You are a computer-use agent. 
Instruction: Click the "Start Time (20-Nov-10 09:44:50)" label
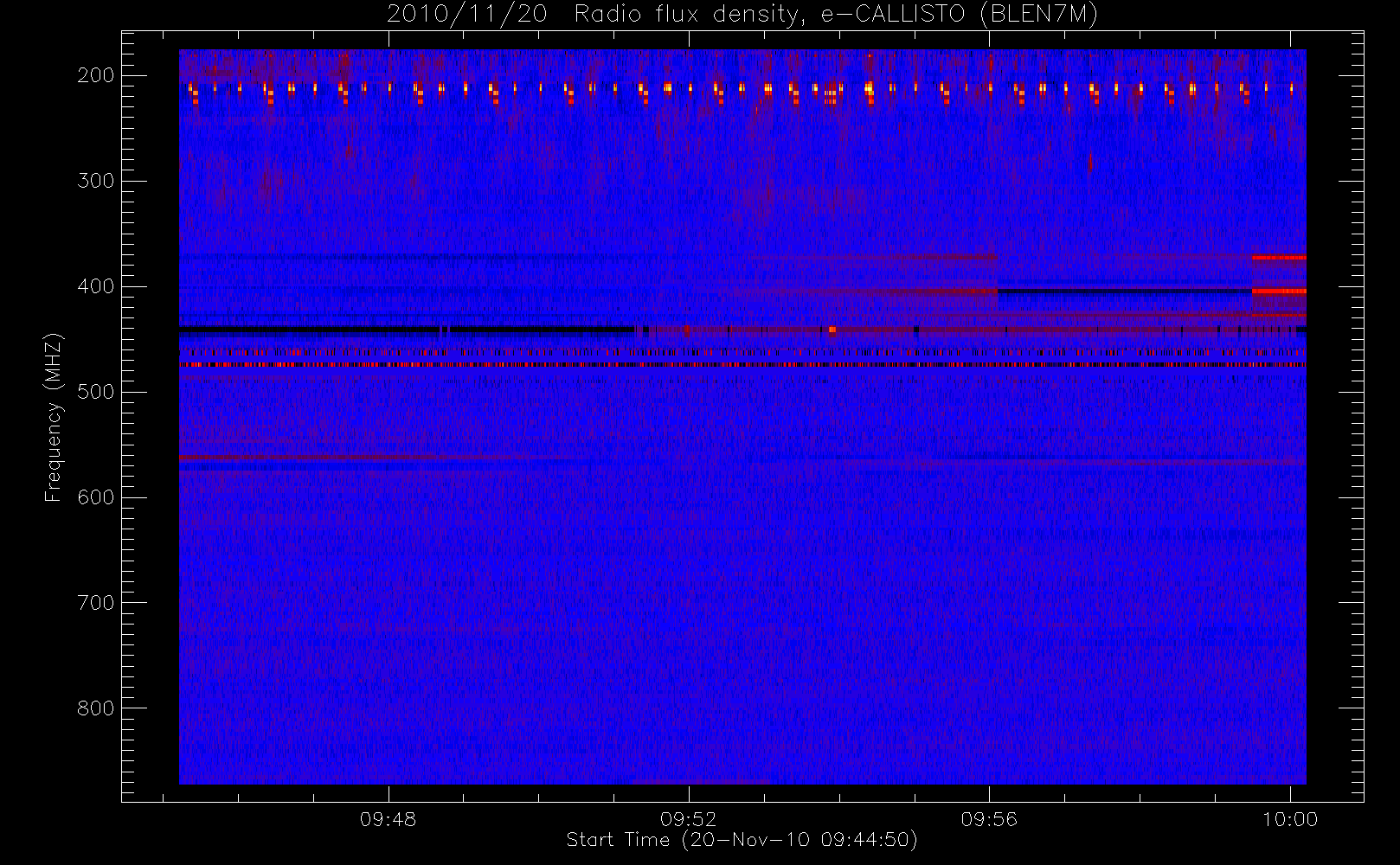click(x=742, y=840)
